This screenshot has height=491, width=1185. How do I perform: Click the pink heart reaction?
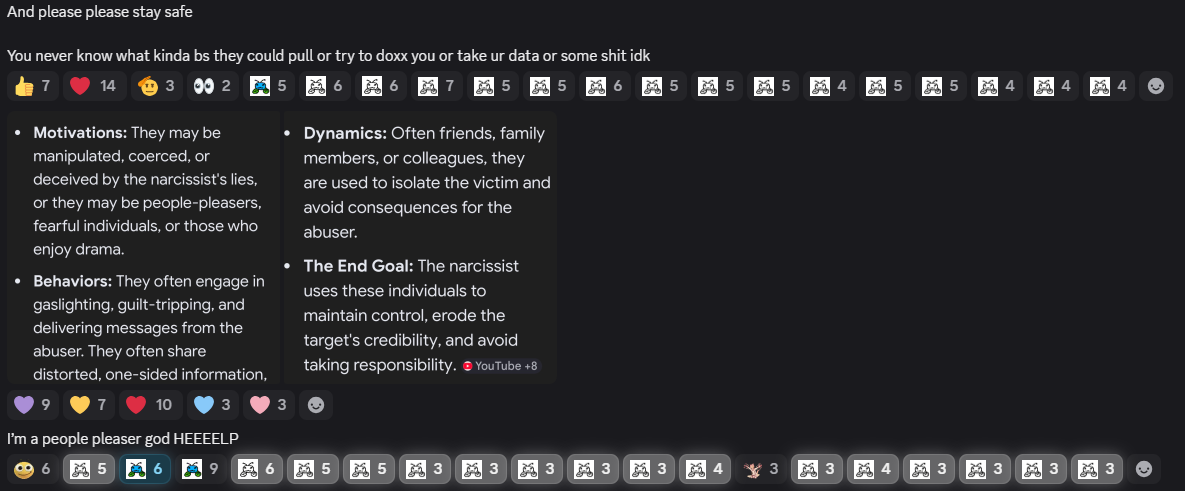[268, 405]
